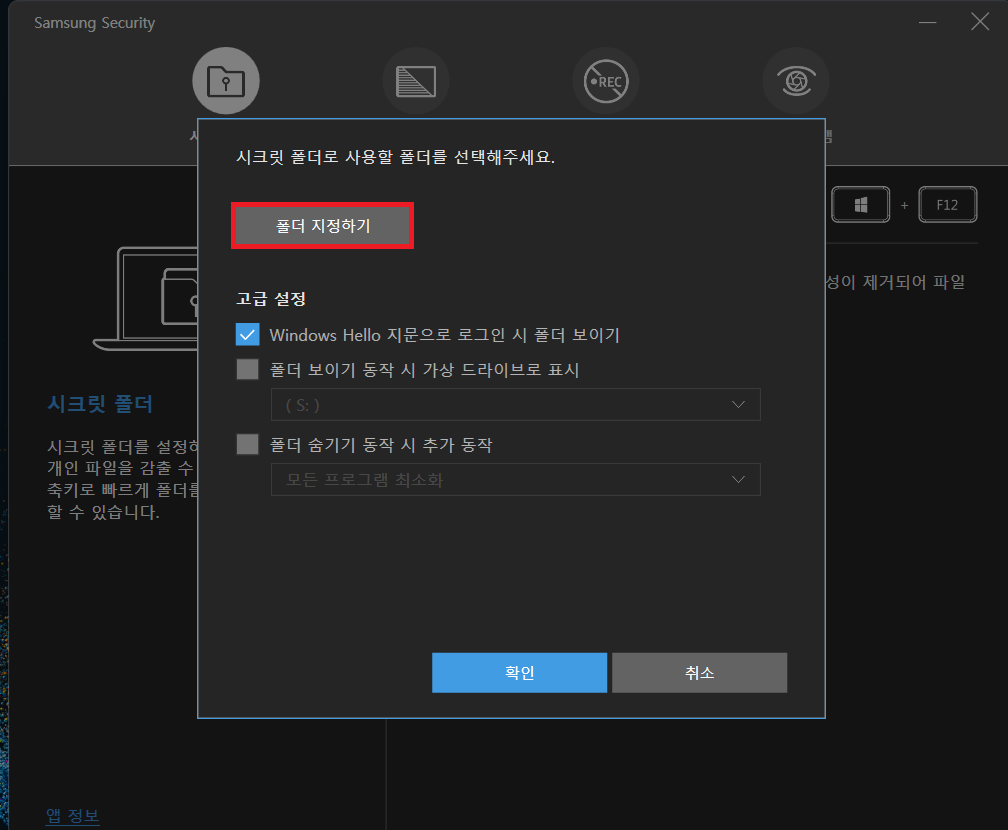Viewport: 1008px width, 830px height.
Task: Click the 폴더 지정하기 button
Action: click(x=322, y=226)
